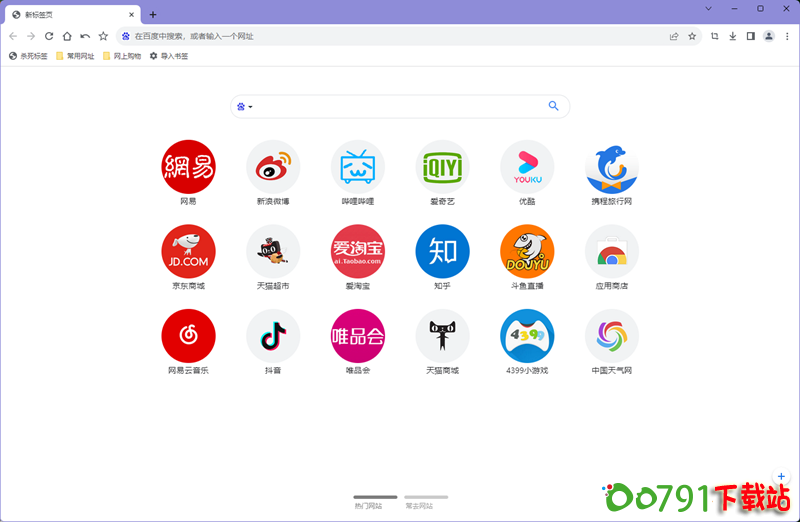Image resolution: width=800 pixels, height=522 pixels.
Task: Add a new site shortcut
Action: [781, 477]
